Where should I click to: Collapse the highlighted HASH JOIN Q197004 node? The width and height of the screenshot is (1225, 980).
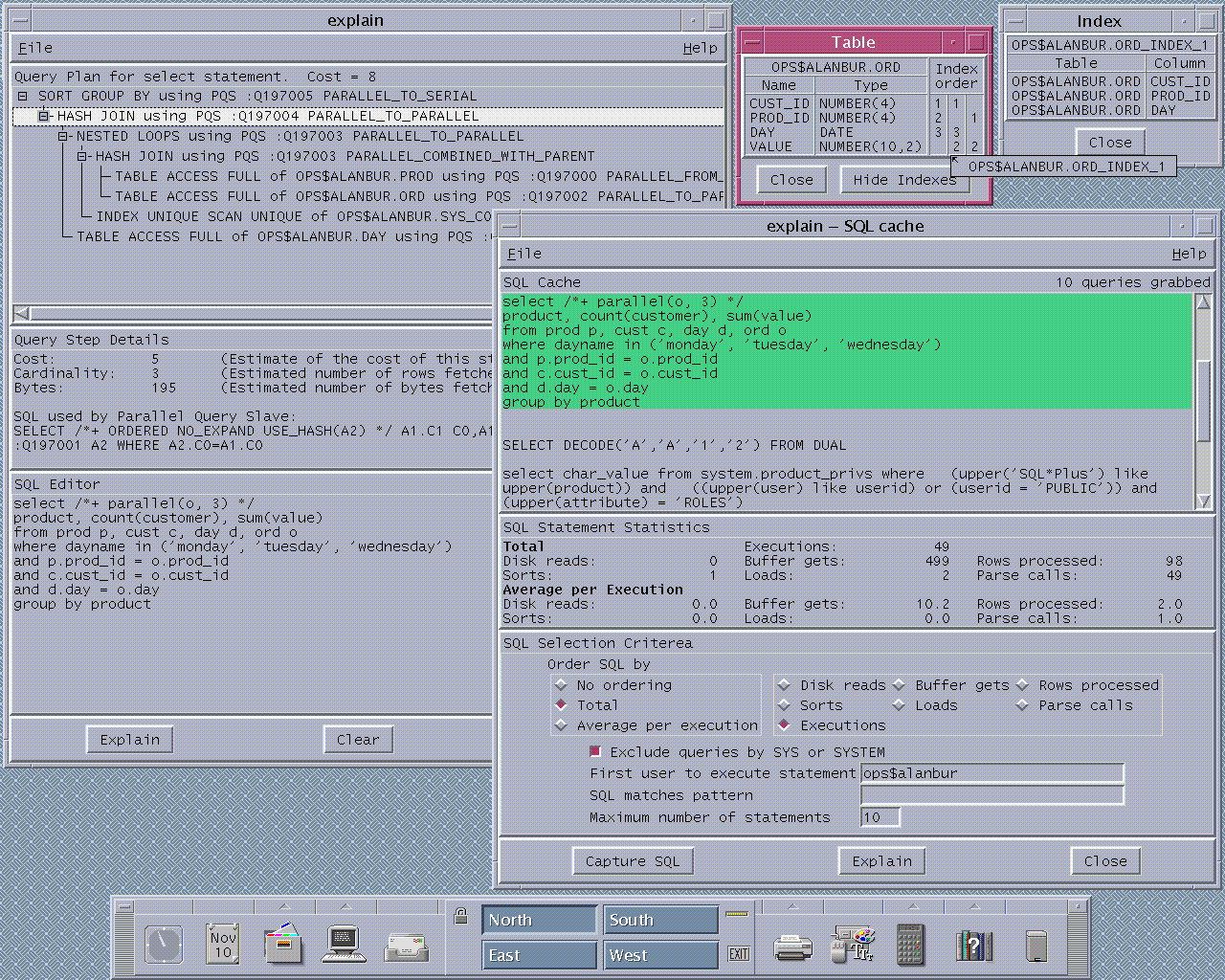pos(43,116)
